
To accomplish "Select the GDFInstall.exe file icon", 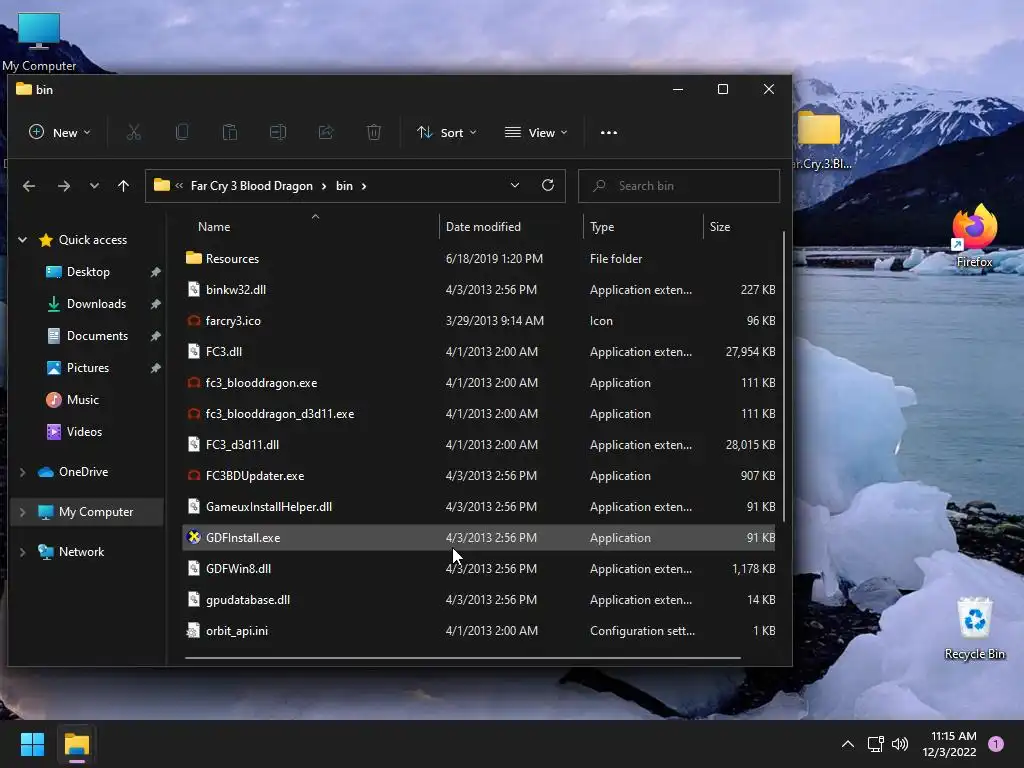I will [x=194, y=537].
